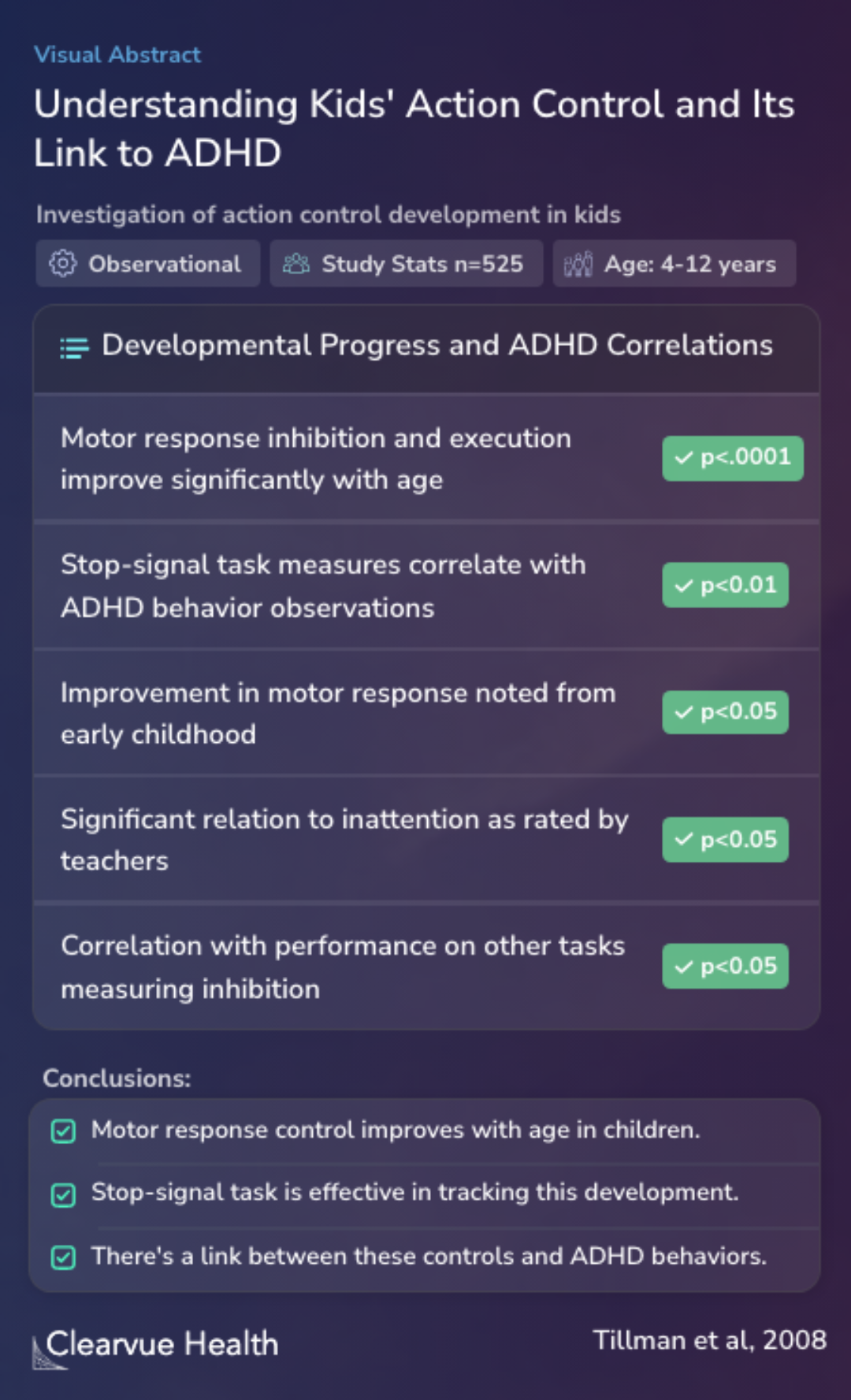Click checkmark icon in p<.0001 badge
851x1400 pixels.
point(684,458)
